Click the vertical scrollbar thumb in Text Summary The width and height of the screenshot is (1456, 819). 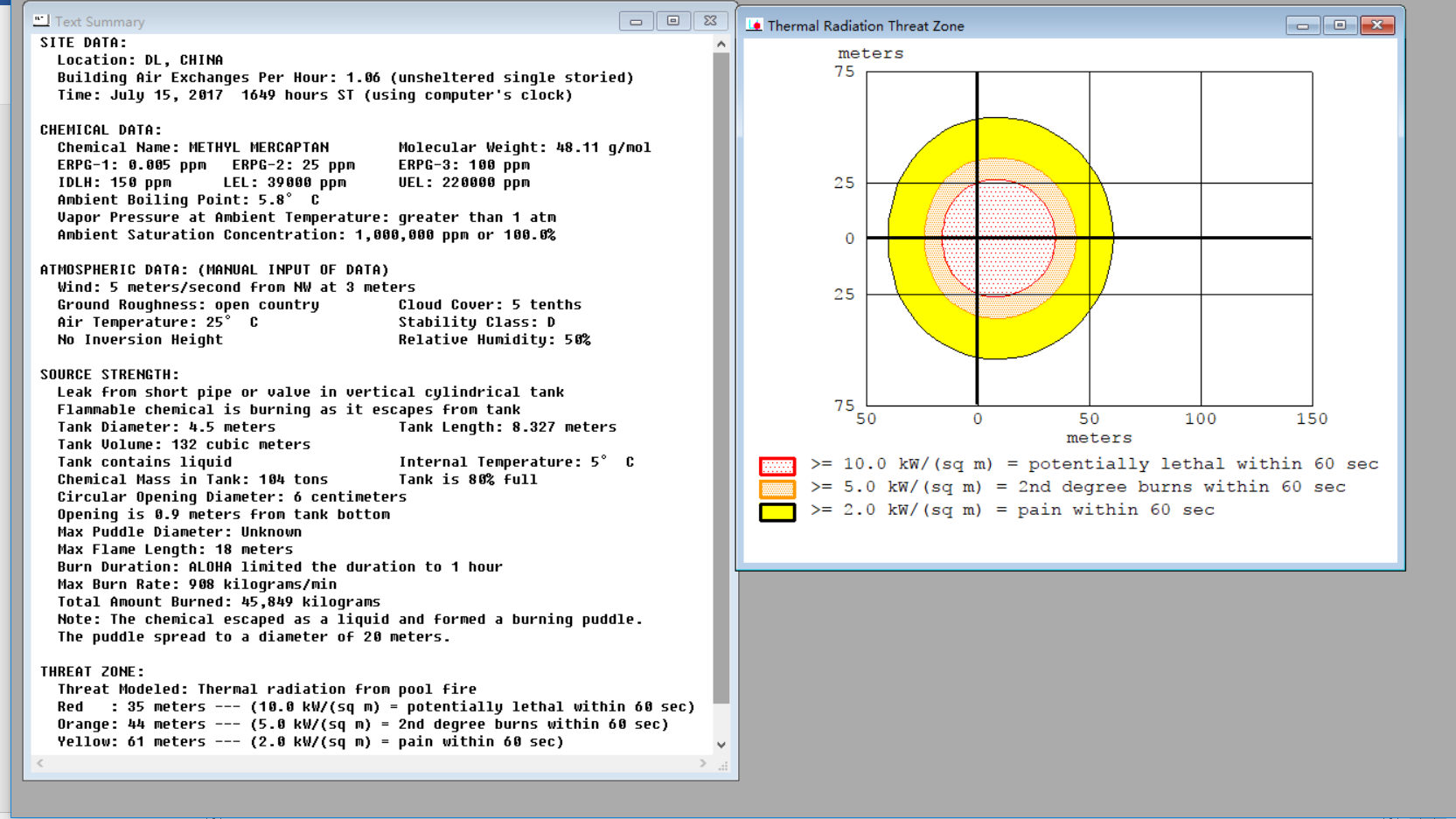(x=721, y=378)
